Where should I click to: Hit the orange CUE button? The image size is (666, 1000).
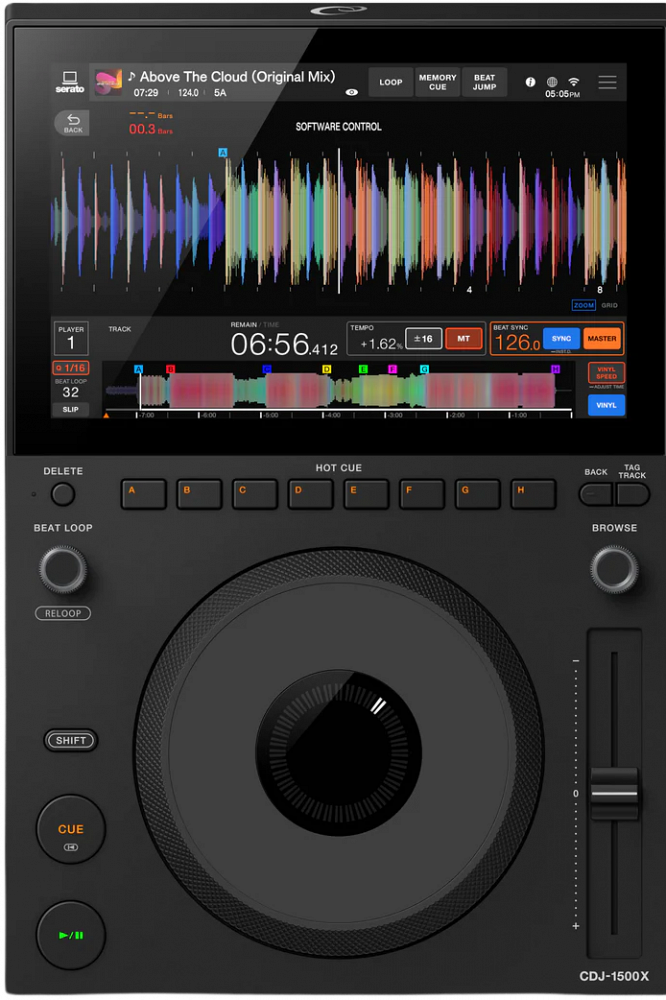71,829
